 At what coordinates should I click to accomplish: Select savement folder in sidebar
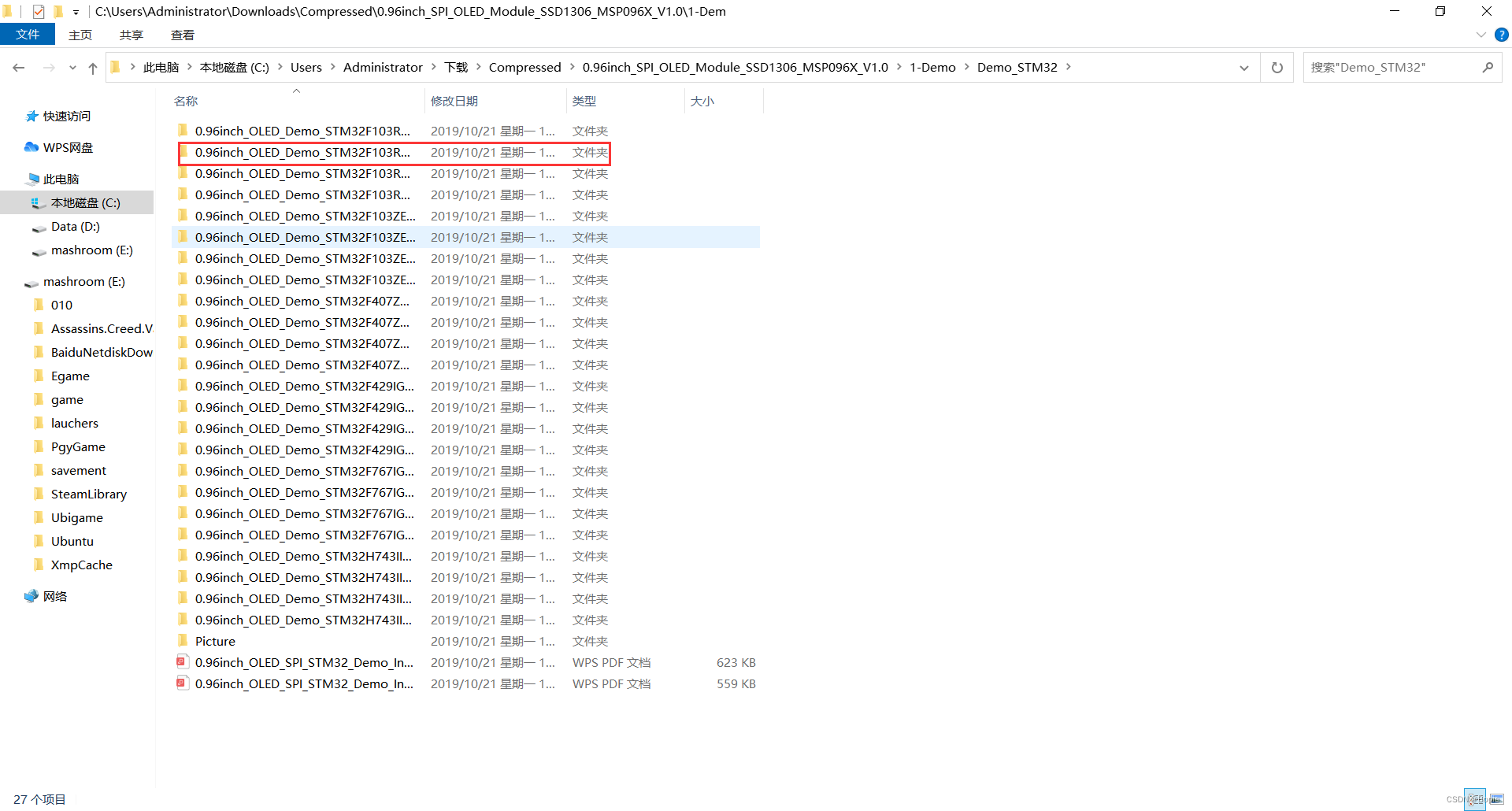pyautogui.click(x=79, y=470)
